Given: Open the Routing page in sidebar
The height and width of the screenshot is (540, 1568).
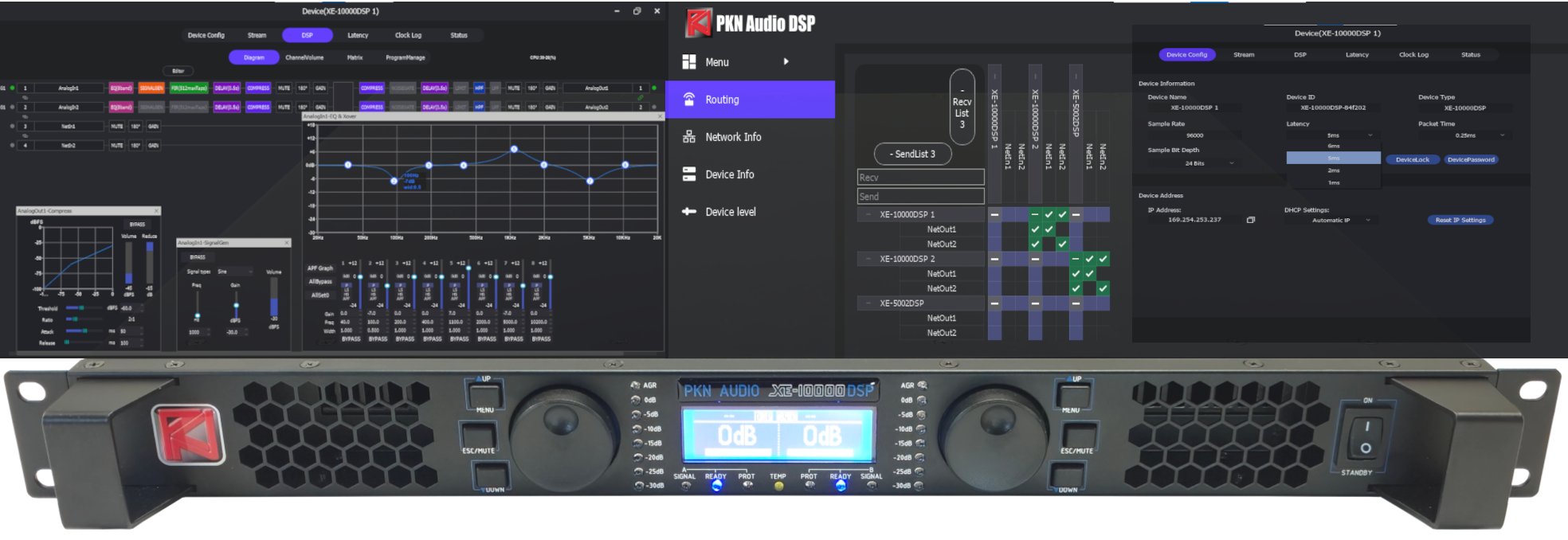Looking at the screenshot, I should coord(722,100).
